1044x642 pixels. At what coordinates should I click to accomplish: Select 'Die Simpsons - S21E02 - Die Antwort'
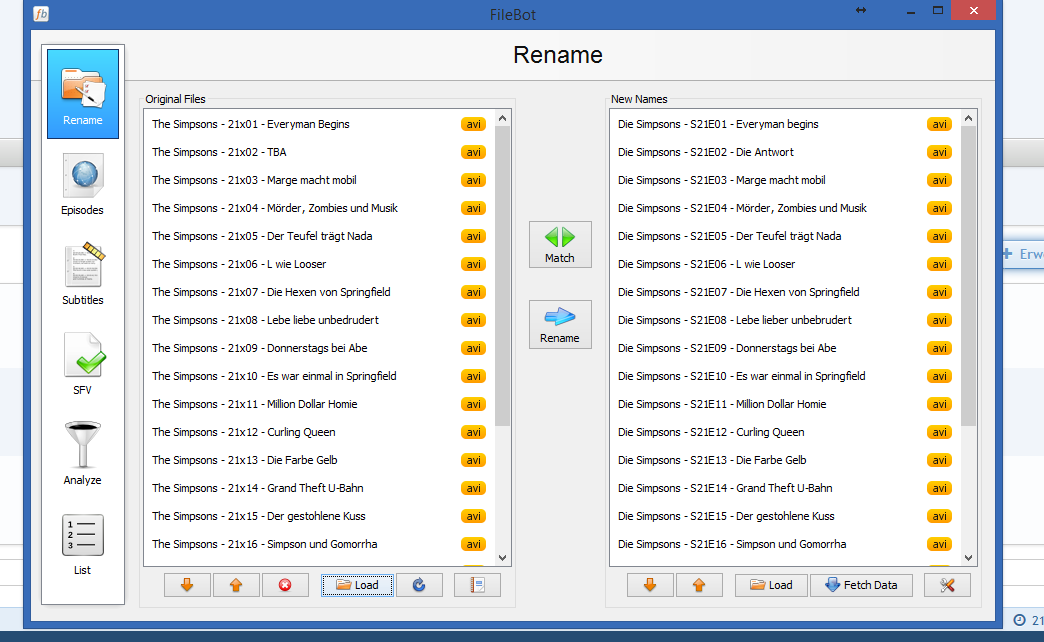pyautogui.click(x=786, y=153)
